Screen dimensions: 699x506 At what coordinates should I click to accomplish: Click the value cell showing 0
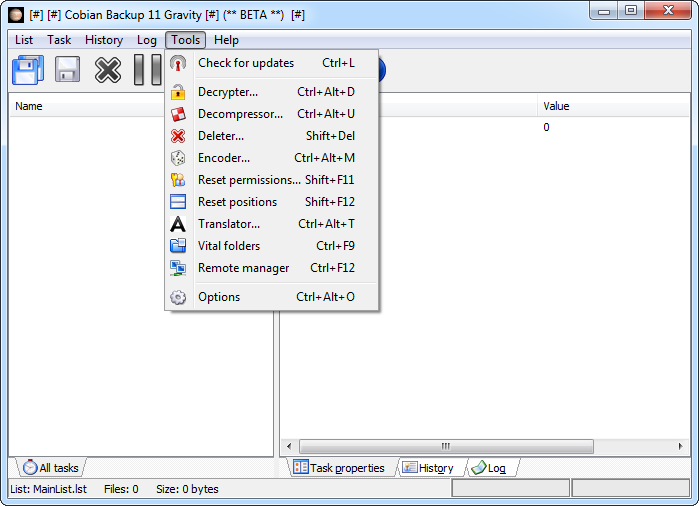click(x=546, y=128)
